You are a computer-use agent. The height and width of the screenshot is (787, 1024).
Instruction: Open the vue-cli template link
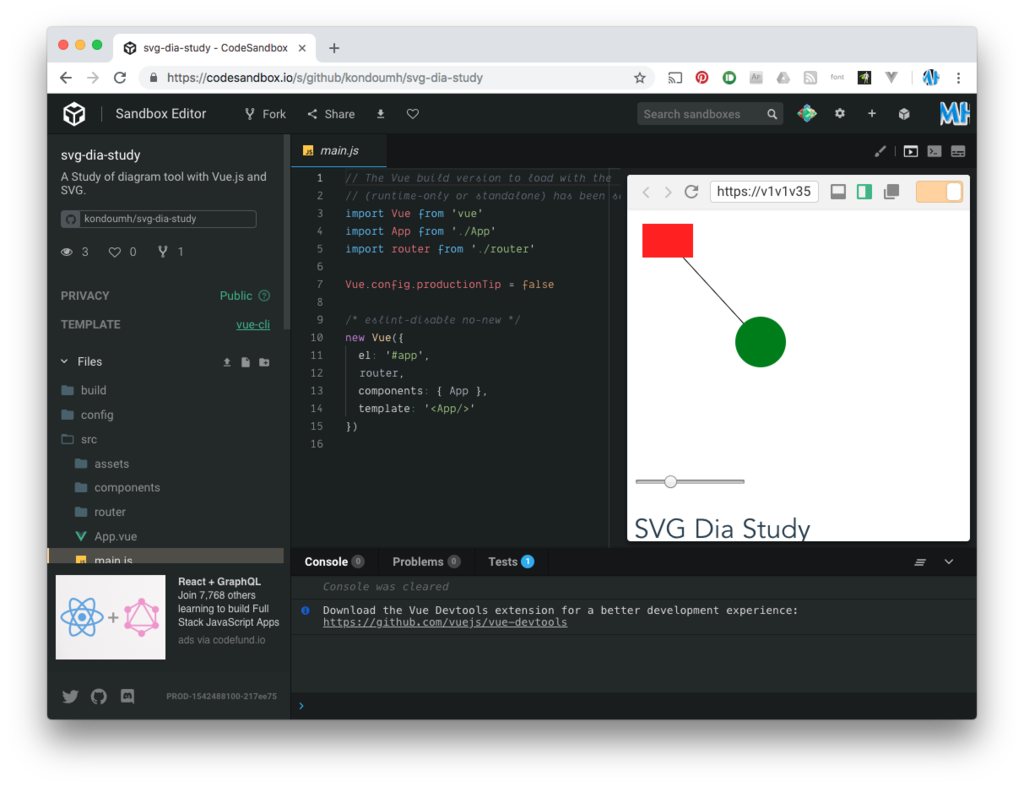pyautogui.click(x=253, y=325)
